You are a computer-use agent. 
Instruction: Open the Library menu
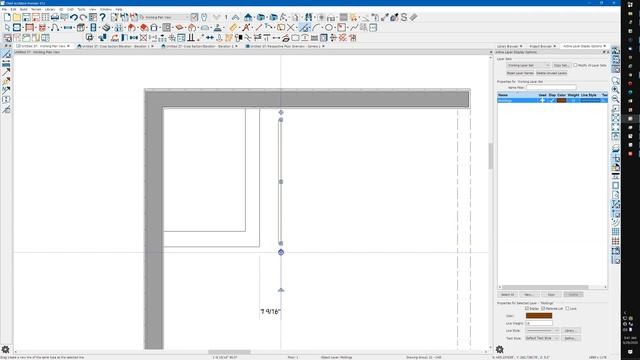click(50, 9)
